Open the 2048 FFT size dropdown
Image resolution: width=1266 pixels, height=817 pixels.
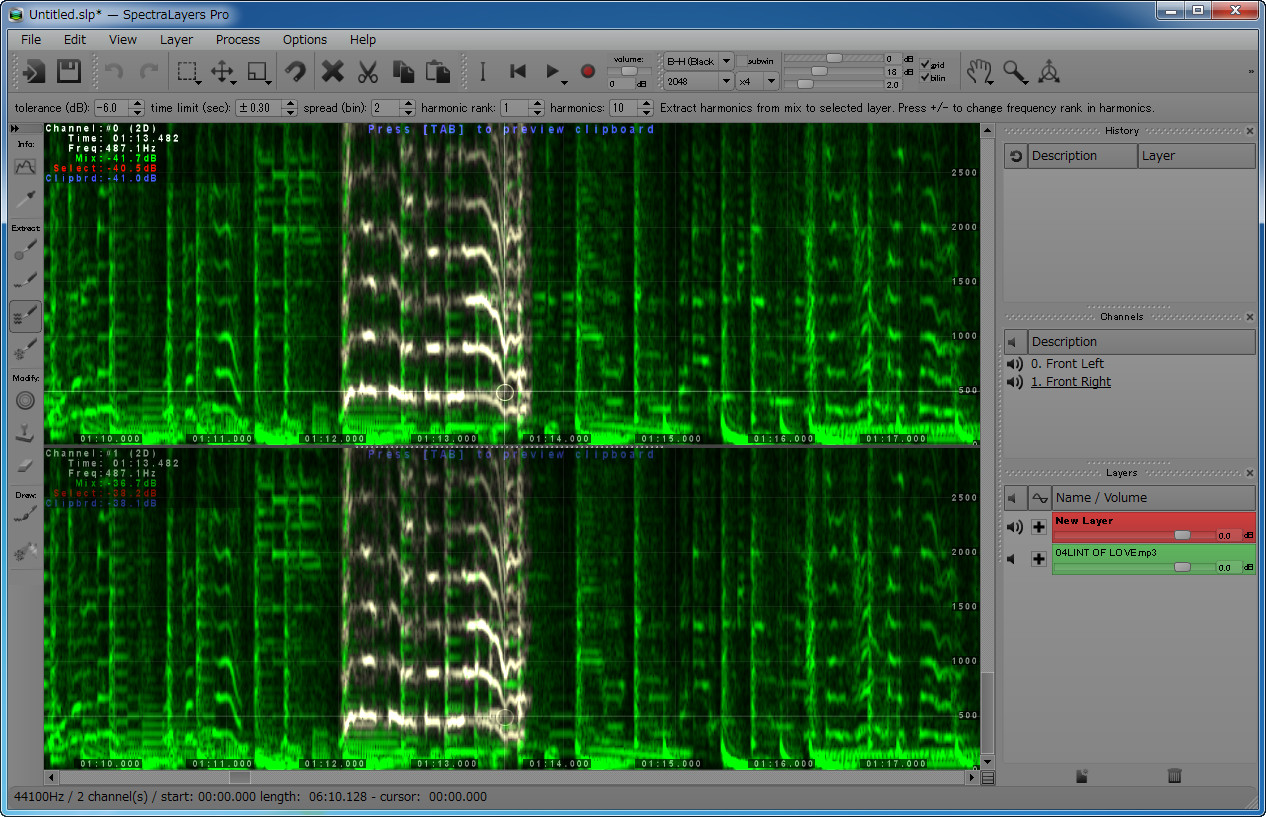(699, 81)
